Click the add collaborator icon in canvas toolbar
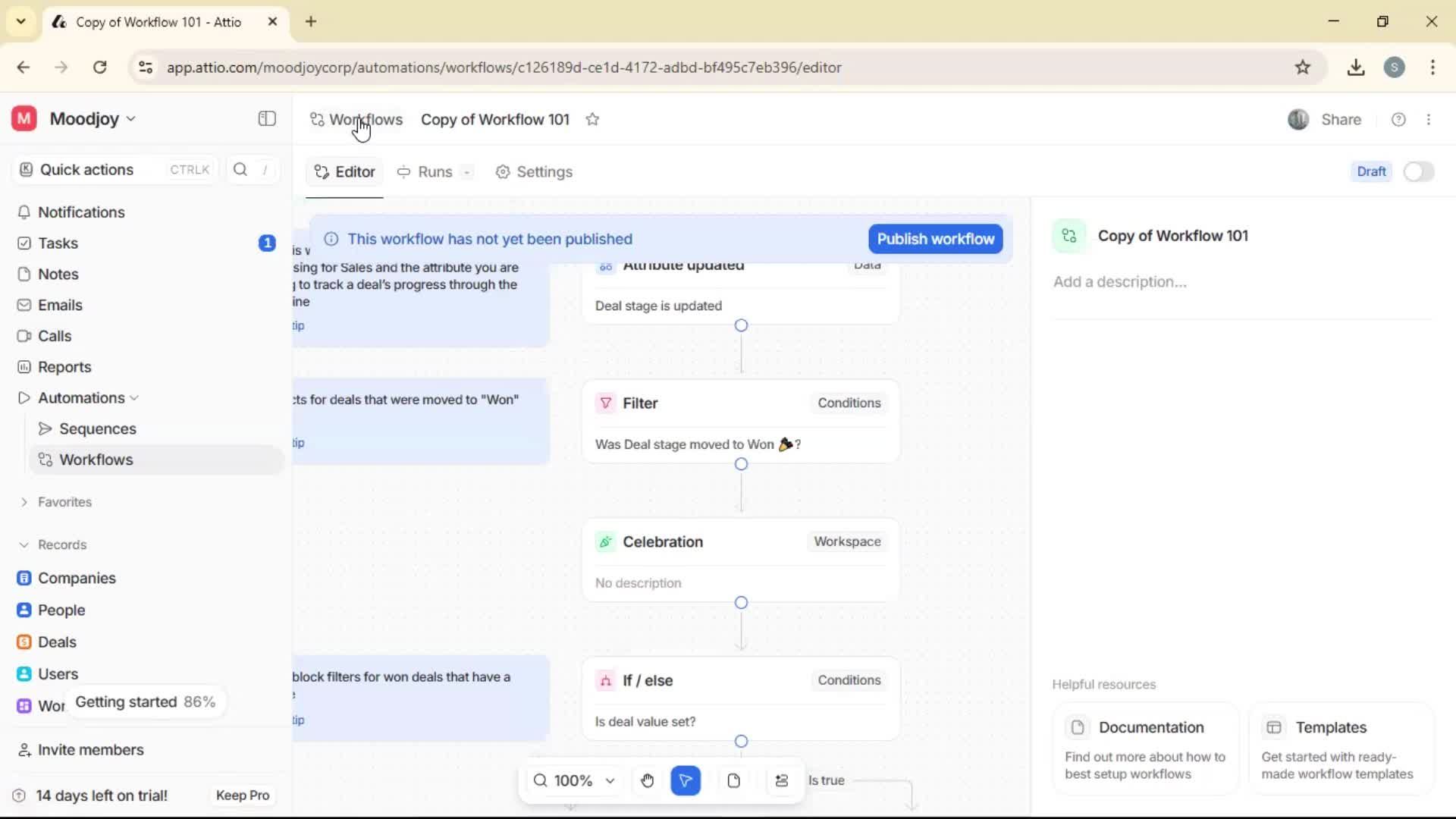 click(x=782, y=780)
